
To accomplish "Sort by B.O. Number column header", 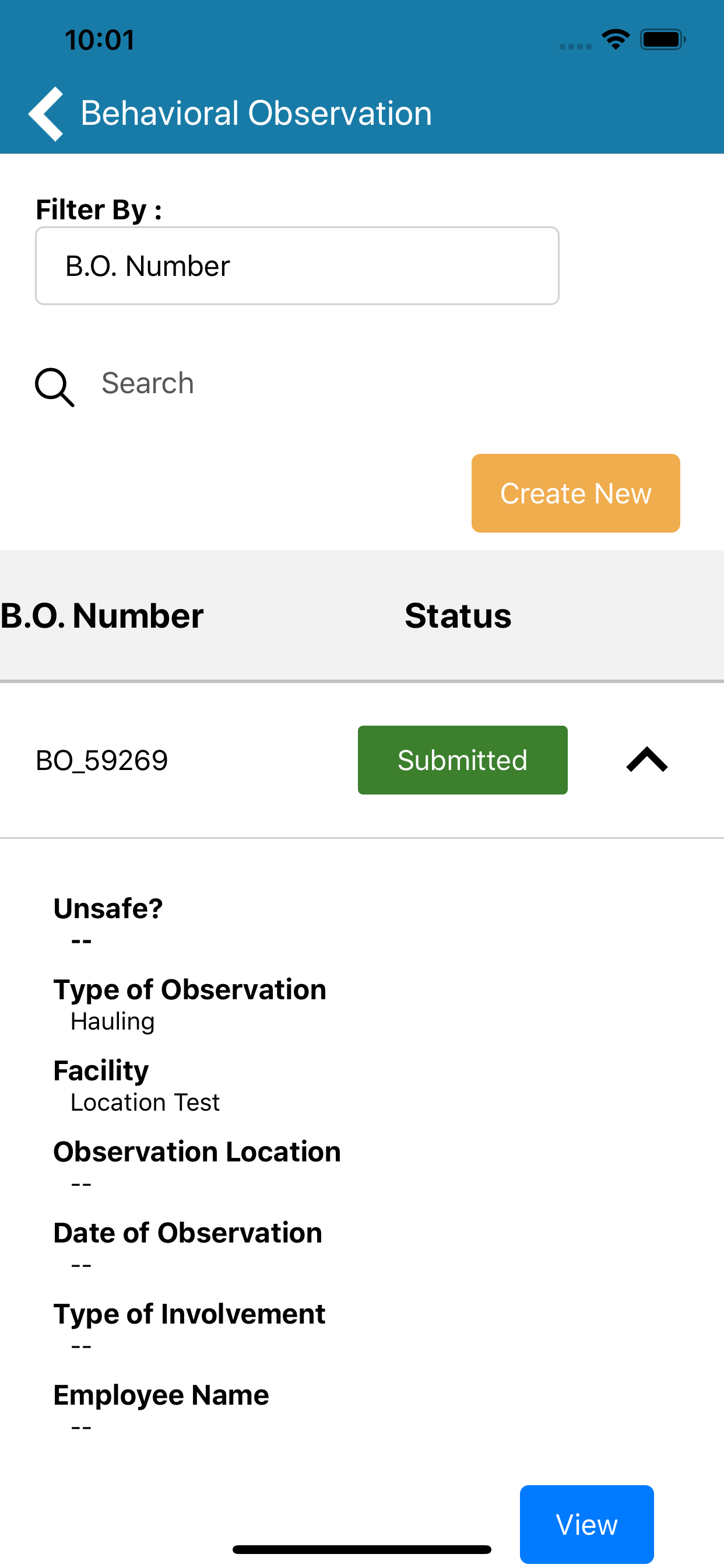I will (x=101, y=615).
